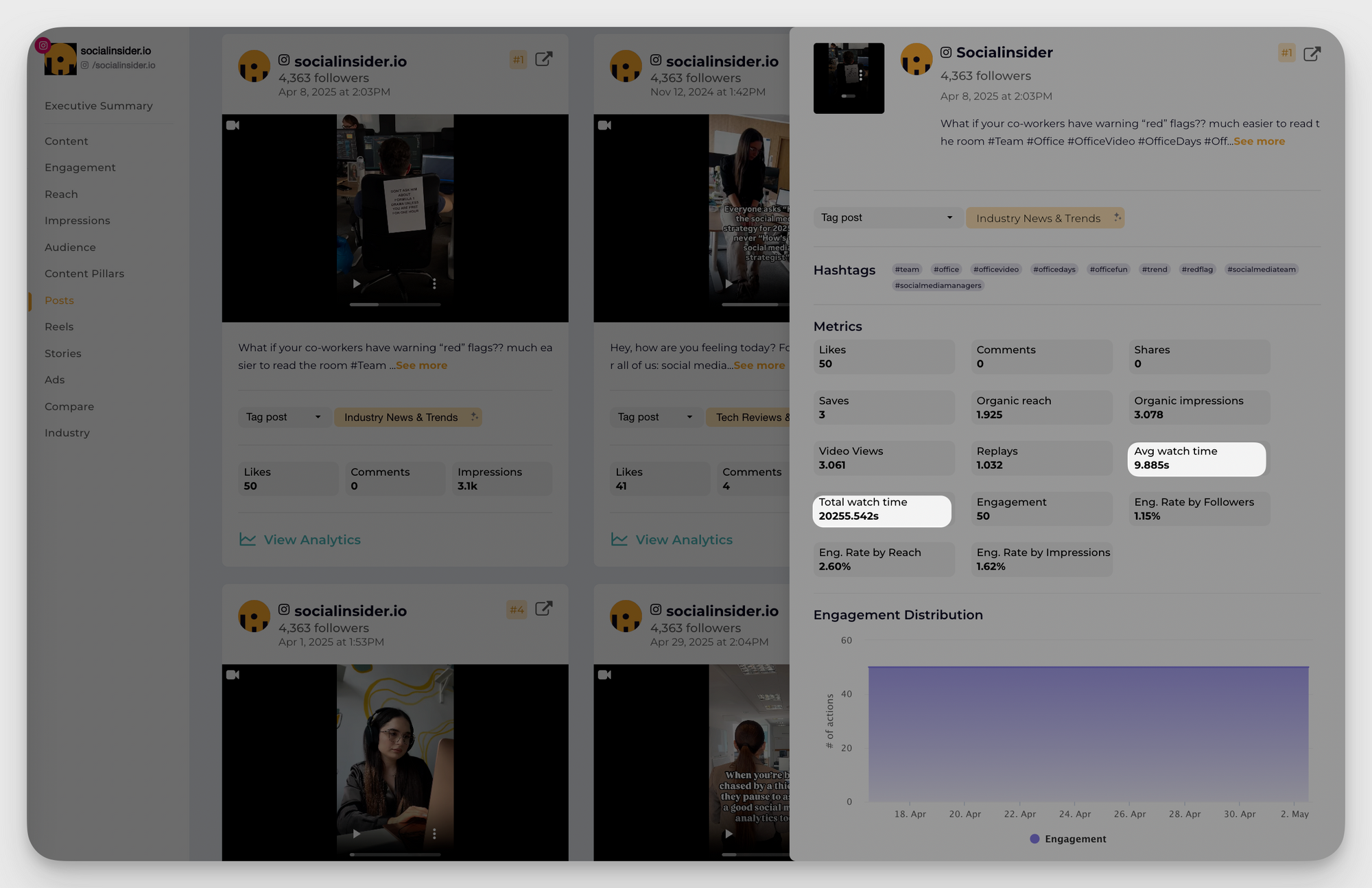Image resolution: width=1372 pixels, height=888 pixels.
Task: Open Executive Summary in sidebar
Action: tap(99, 106)
